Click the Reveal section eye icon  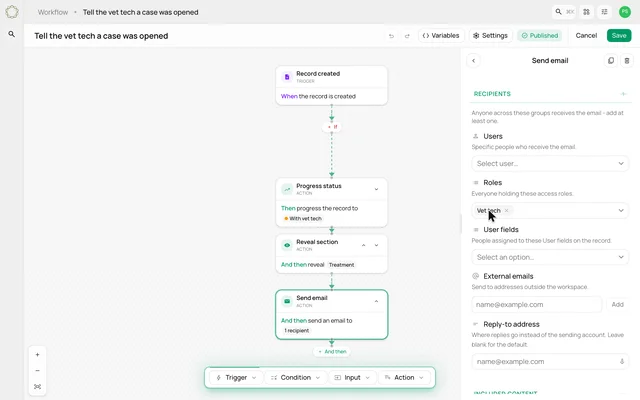[287, 245]
